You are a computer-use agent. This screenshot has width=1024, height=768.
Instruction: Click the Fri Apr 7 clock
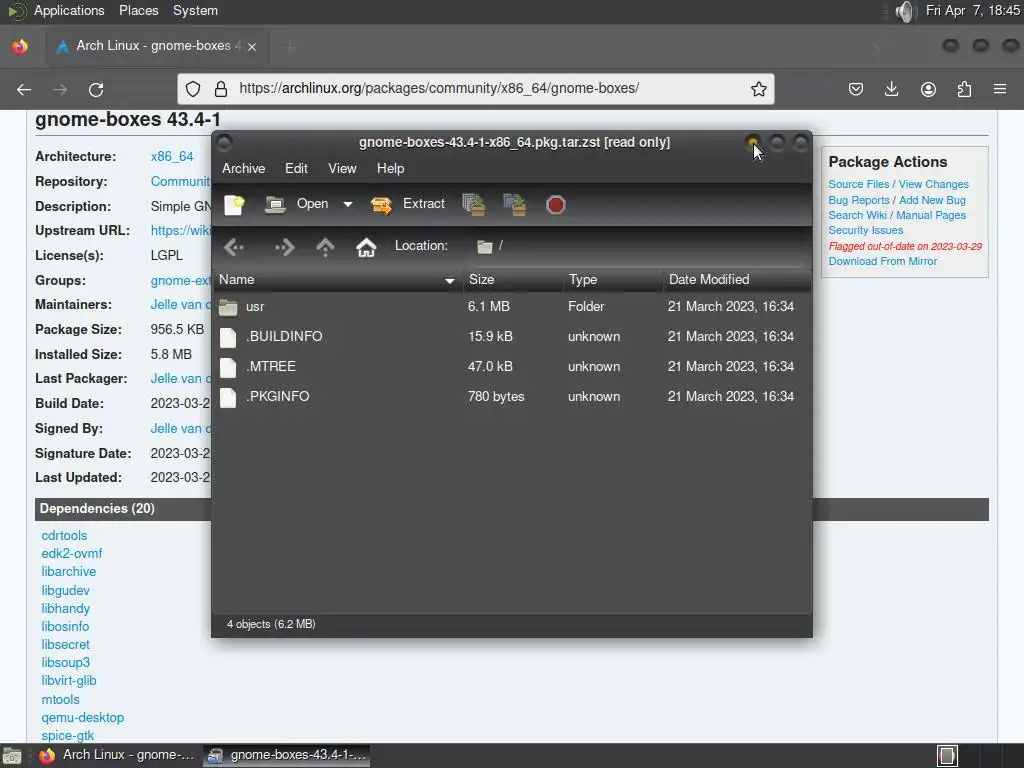point(972,10)
